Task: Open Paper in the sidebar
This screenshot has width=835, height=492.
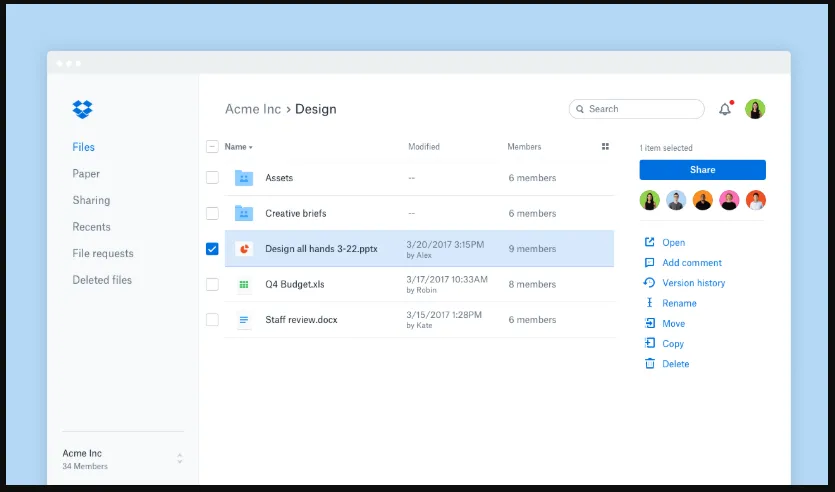Action: (x=86, y=174)
